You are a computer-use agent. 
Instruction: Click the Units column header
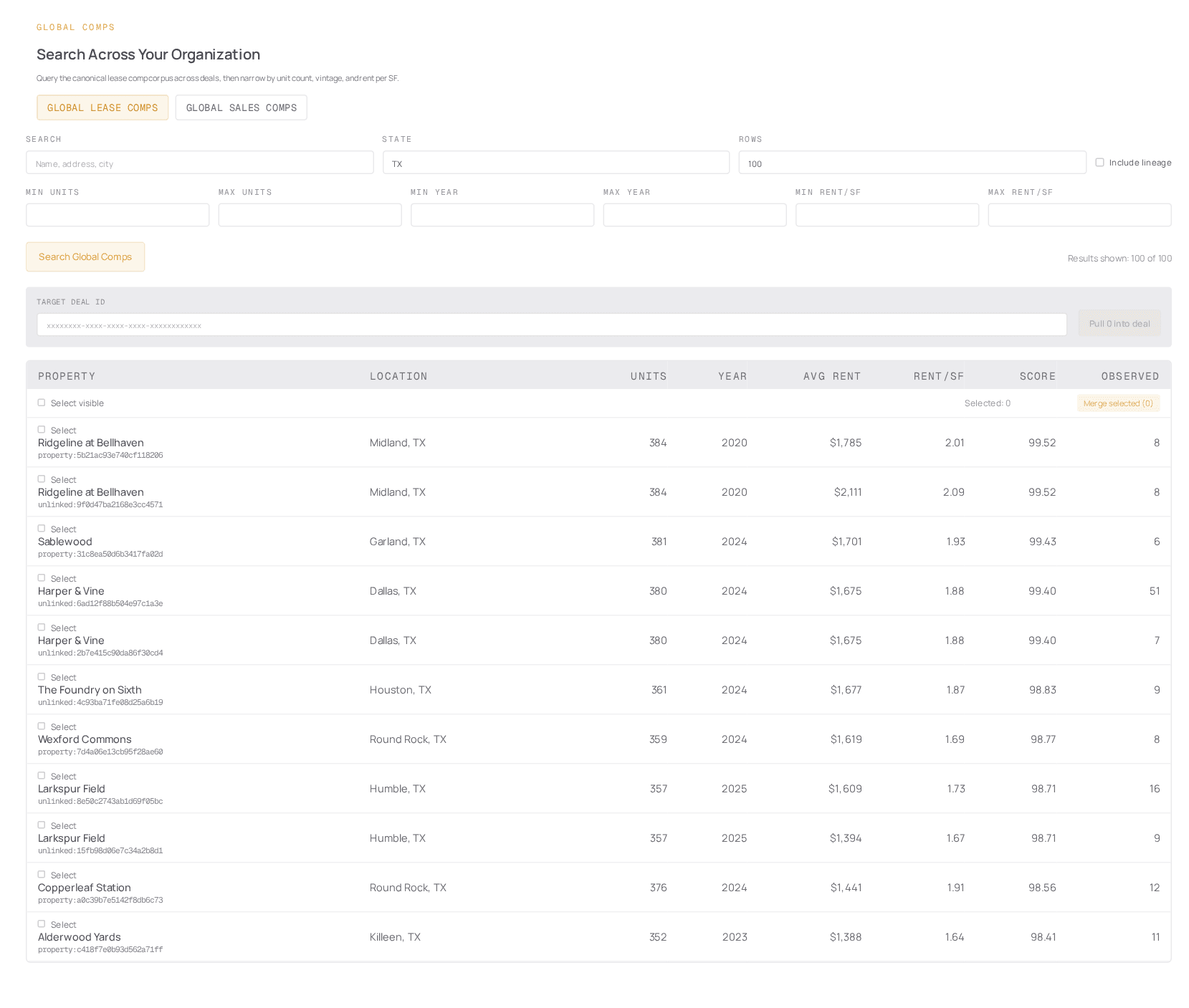coord(649,376)
